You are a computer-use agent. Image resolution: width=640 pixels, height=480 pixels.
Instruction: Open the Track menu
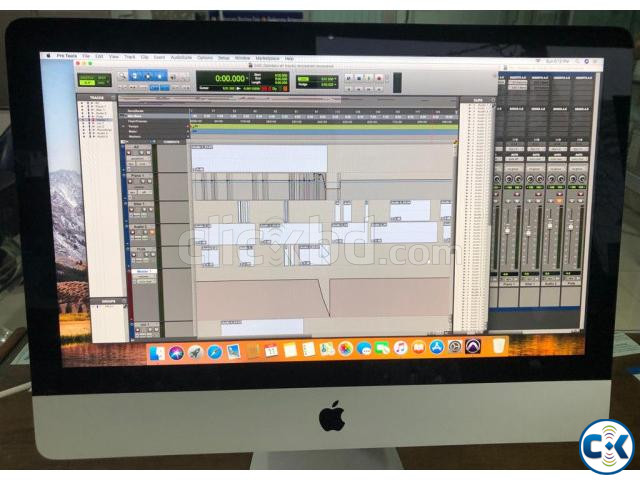[129, 57]
